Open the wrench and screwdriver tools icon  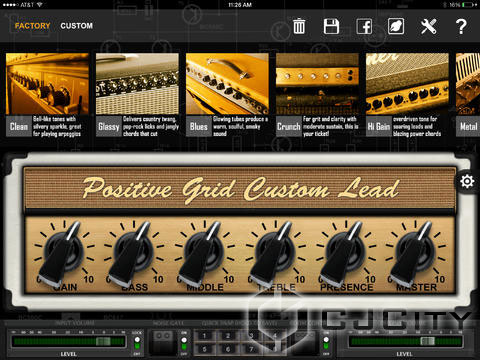click(x=428, y=26)
